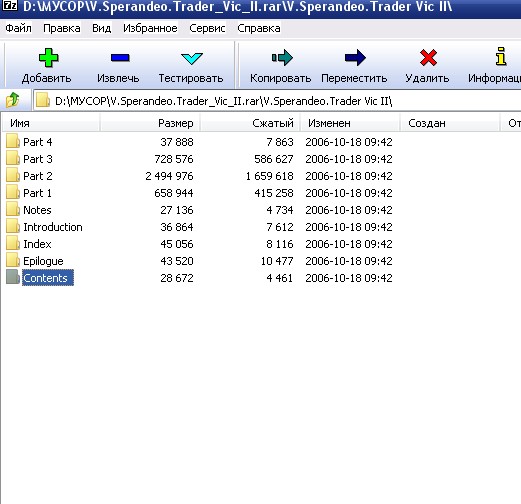Image resolution: width=521 pixels, height=504 pixels.
Task: Click the compressed size 4 461
Action: point(280,278)
